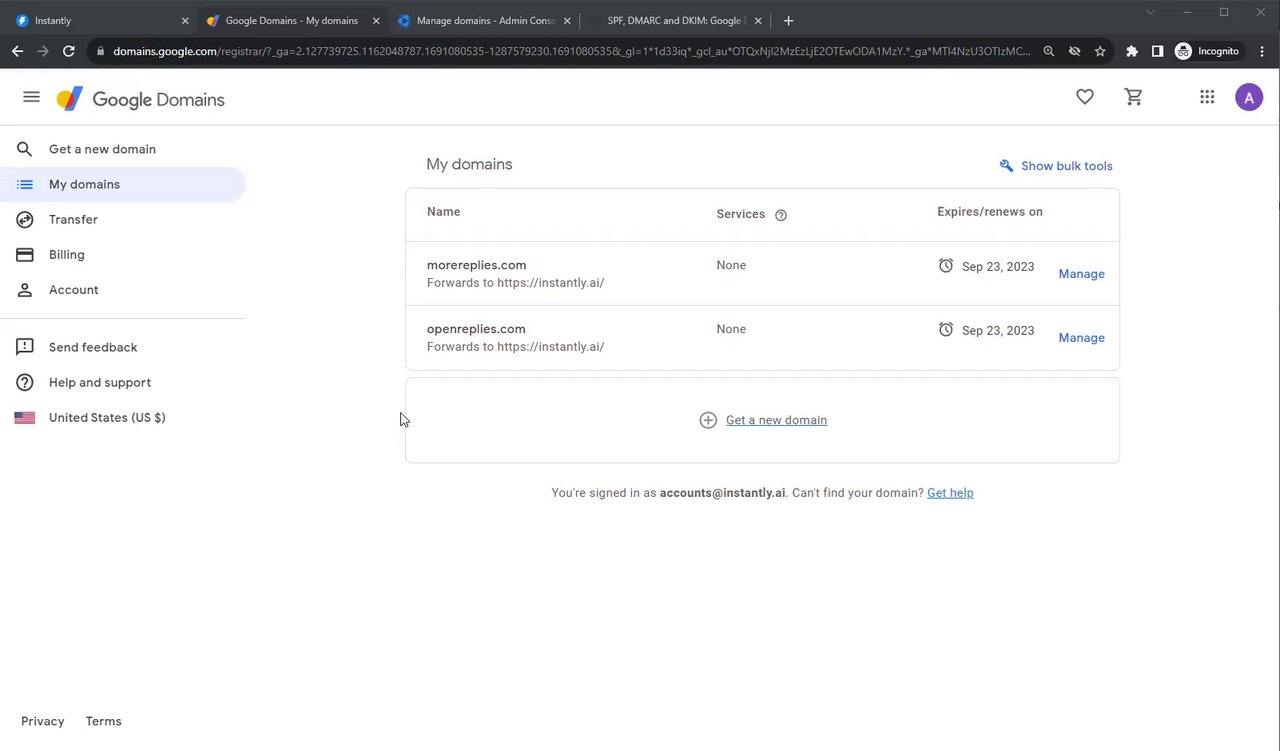Select My domains in sidebar

[122, 184]
